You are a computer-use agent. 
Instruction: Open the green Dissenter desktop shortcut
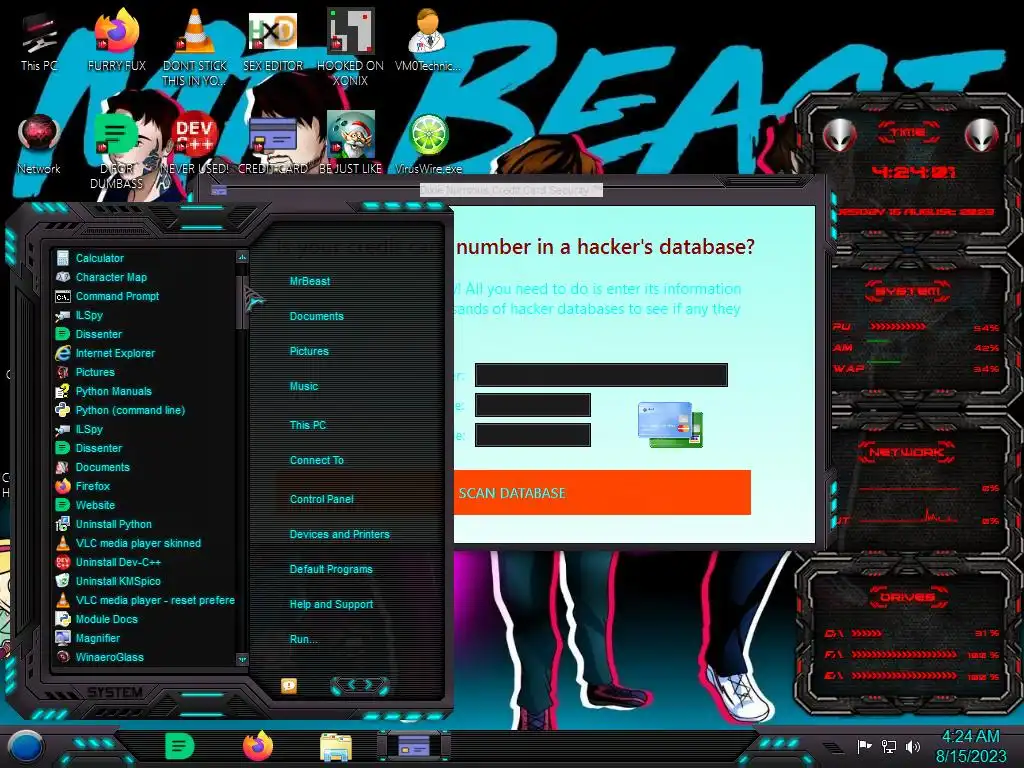click(x=116, y=152)
